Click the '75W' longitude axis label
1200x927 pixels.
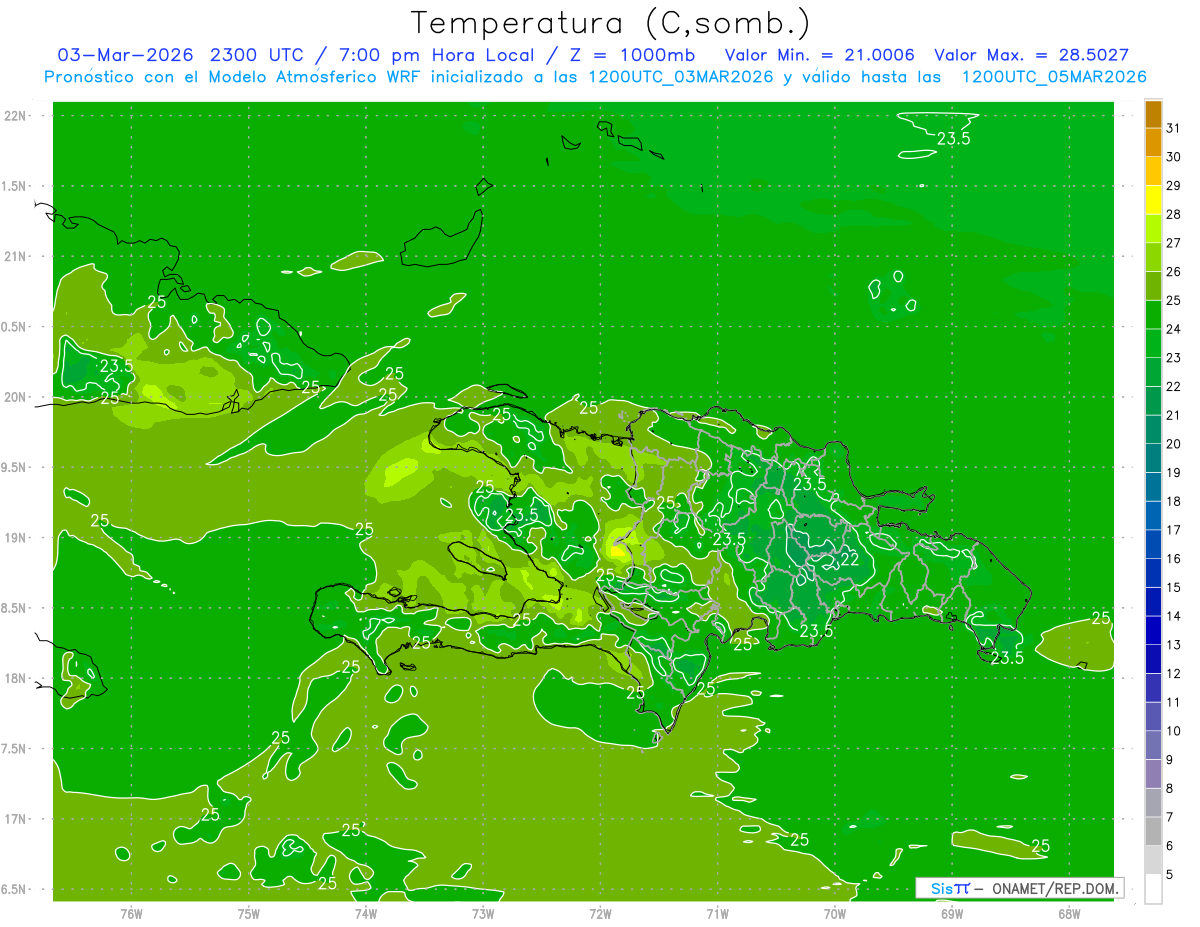coord(249,913)
